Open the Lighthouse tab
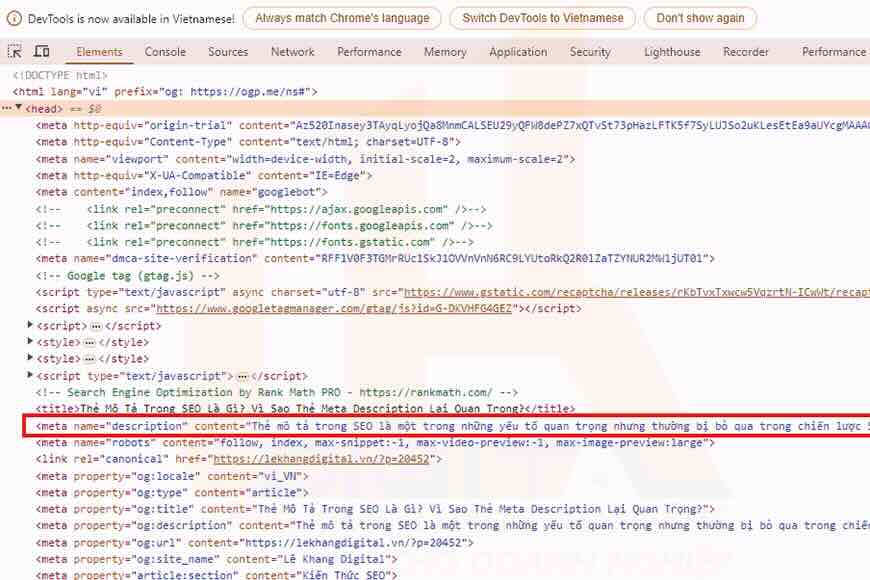Screen dimensions: 870x580 click(x=672, y=52)
